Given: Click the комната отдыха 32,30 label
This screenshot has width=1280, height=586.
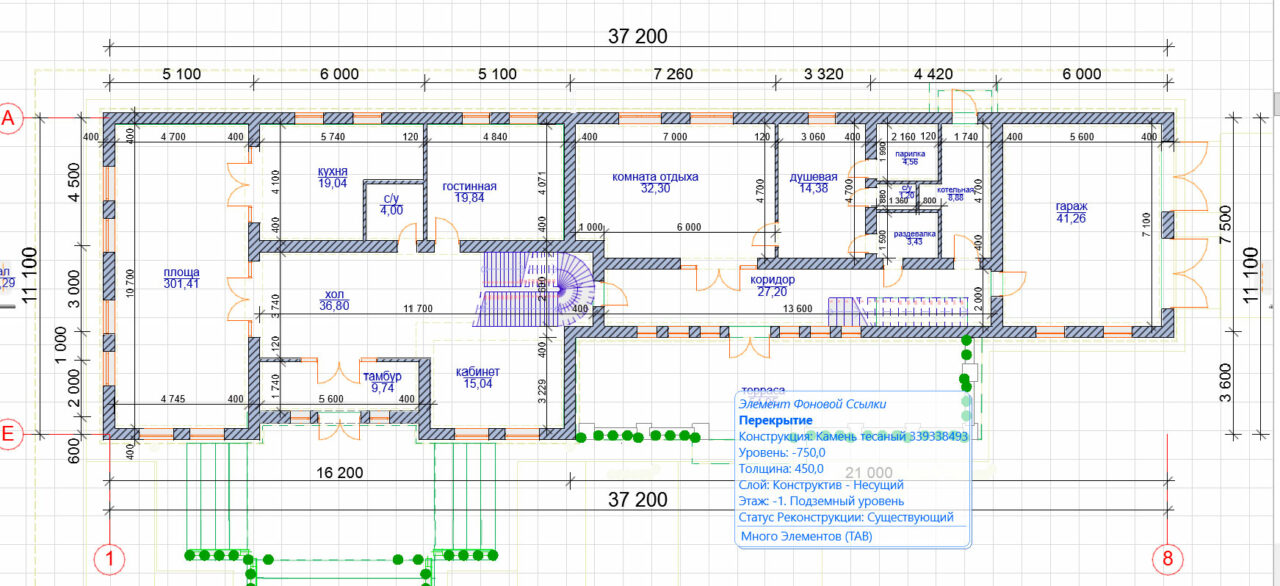Looking at the screenshot, I should (x=654, y=182).
